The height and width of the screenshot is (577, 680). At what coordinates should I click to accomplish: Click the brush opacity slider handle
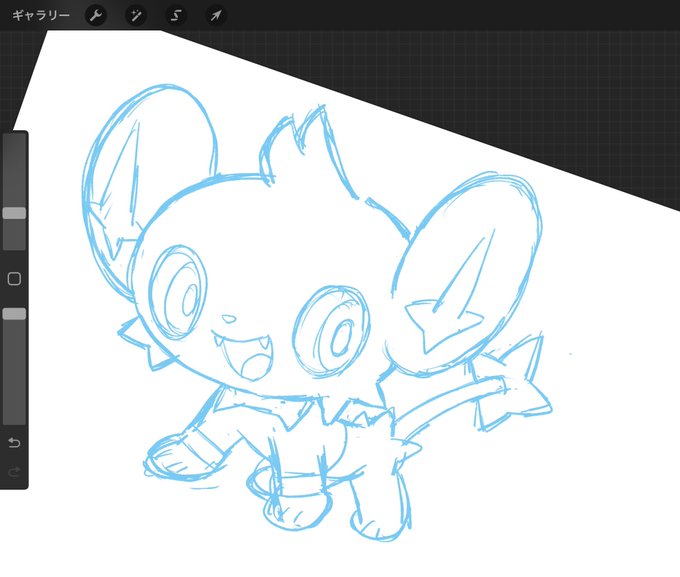point(14,314)
